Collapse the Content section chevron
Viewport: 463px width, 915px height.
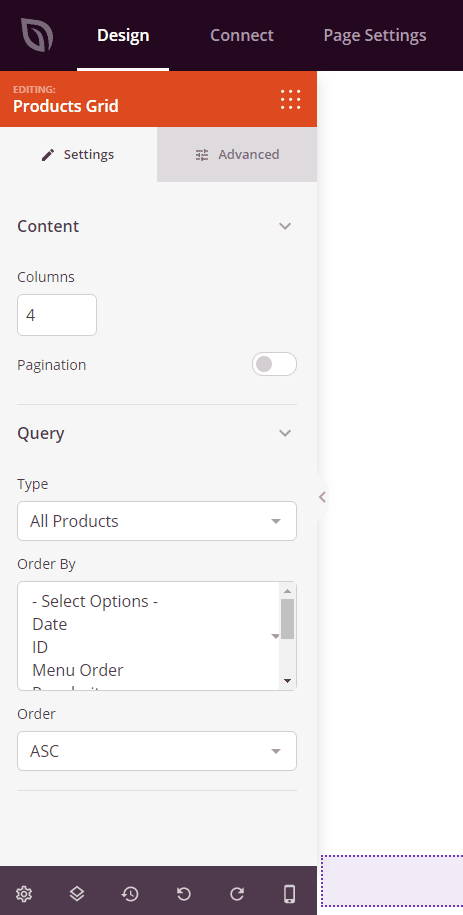point(285,226)
